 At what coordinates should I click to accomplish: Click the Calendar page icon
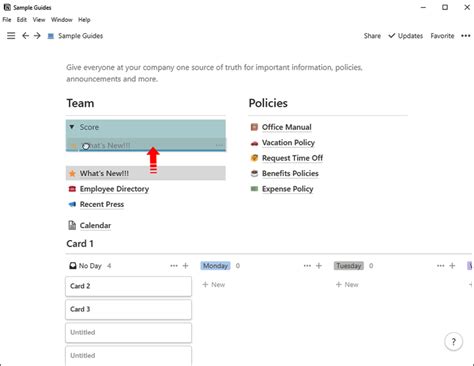point(72,225)
